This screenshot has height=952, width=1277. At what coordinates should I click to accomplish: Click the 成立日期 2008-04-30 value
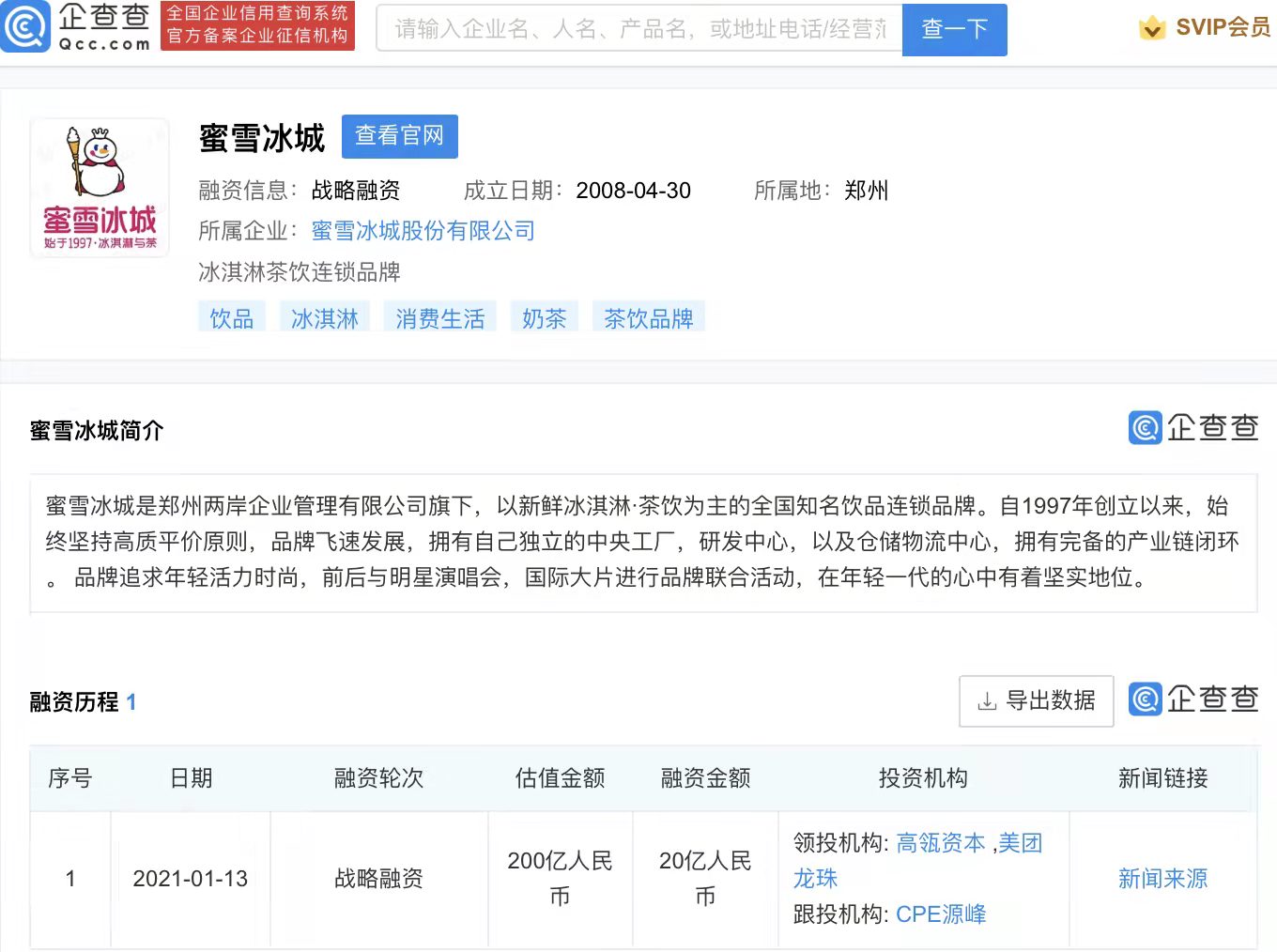[633, 191]
